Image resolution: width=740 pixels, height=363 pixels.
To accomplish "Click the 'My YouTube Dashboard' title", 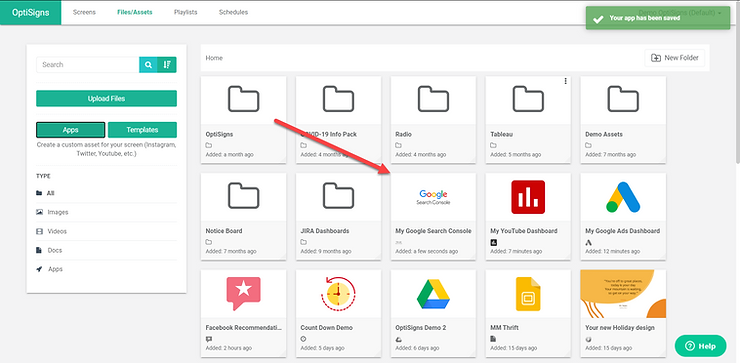I will 524,231.
